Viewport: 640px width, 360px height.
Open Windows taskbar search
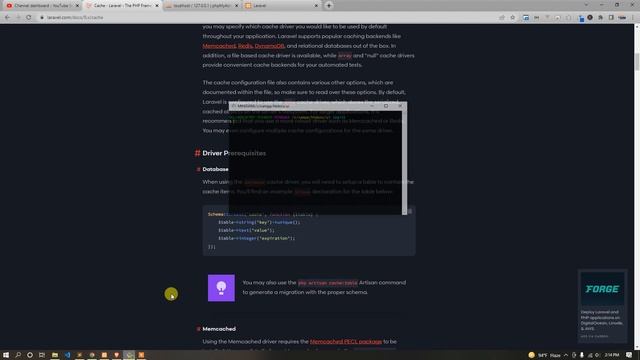pyautogui.click(x=18, y=355)
